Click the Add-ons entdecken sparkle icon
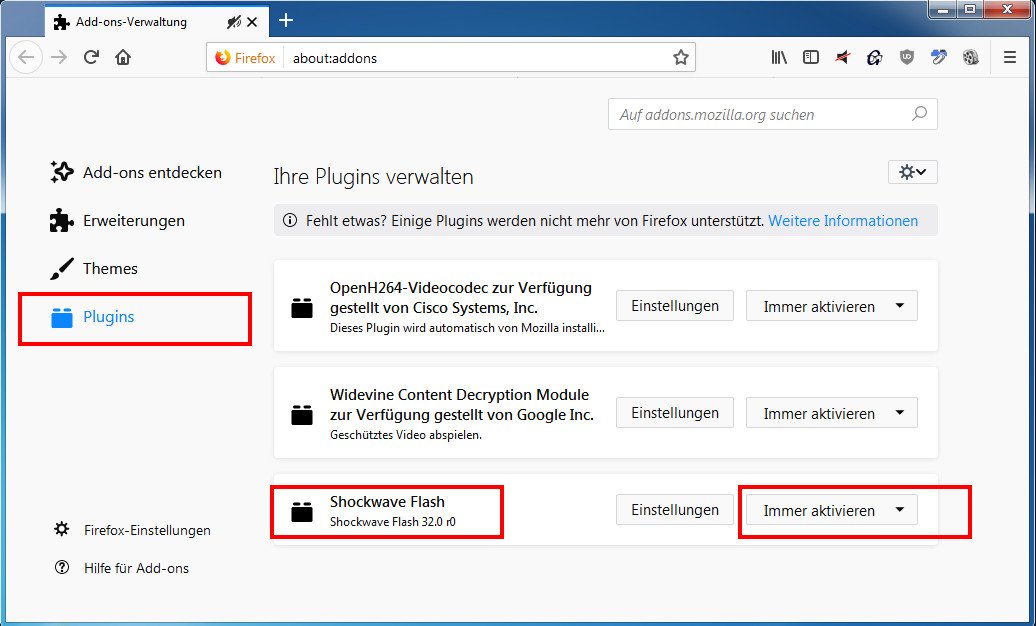Viewport: 1036px width, 626px height. tap(61, 172)
